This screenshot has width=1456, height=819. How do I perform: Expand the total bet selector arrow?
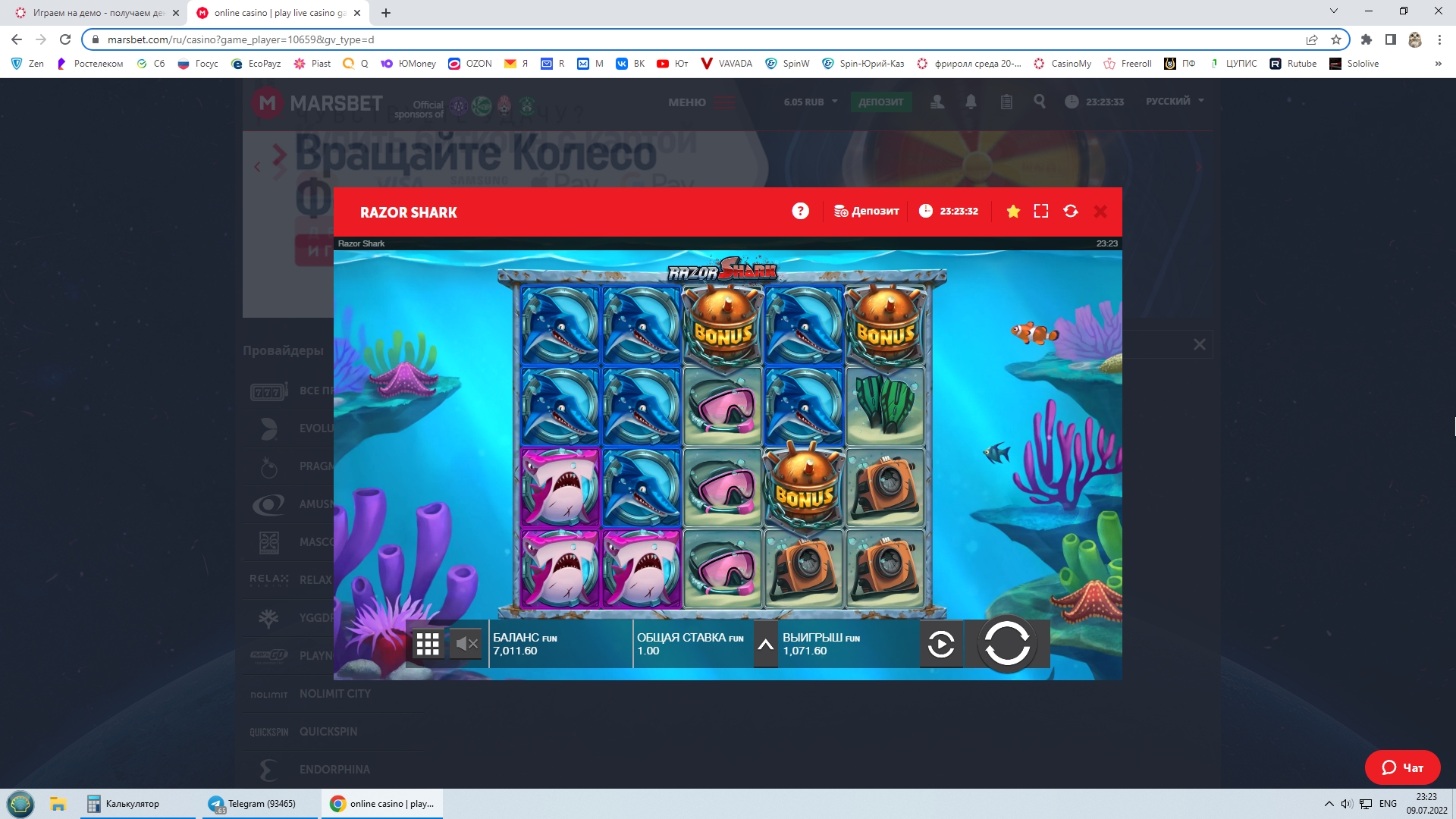point(766,645)
